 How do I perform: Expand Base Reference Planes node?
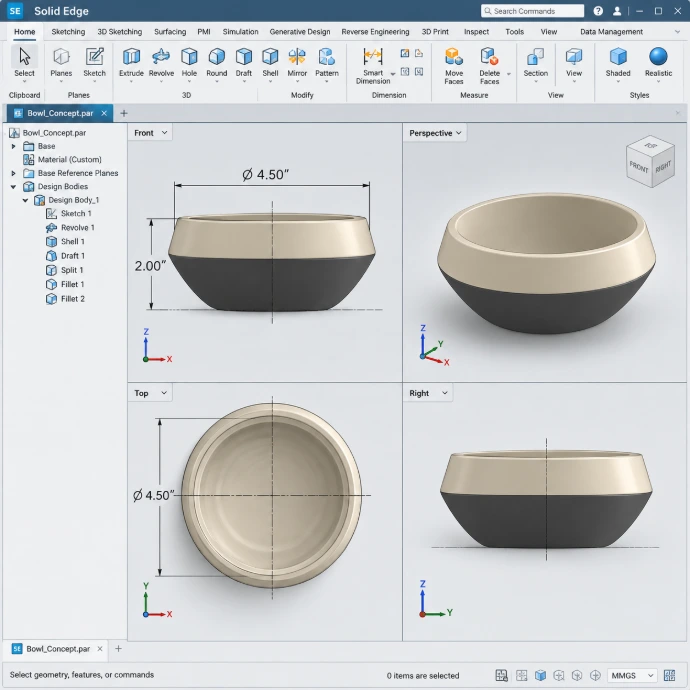[13, 173]
